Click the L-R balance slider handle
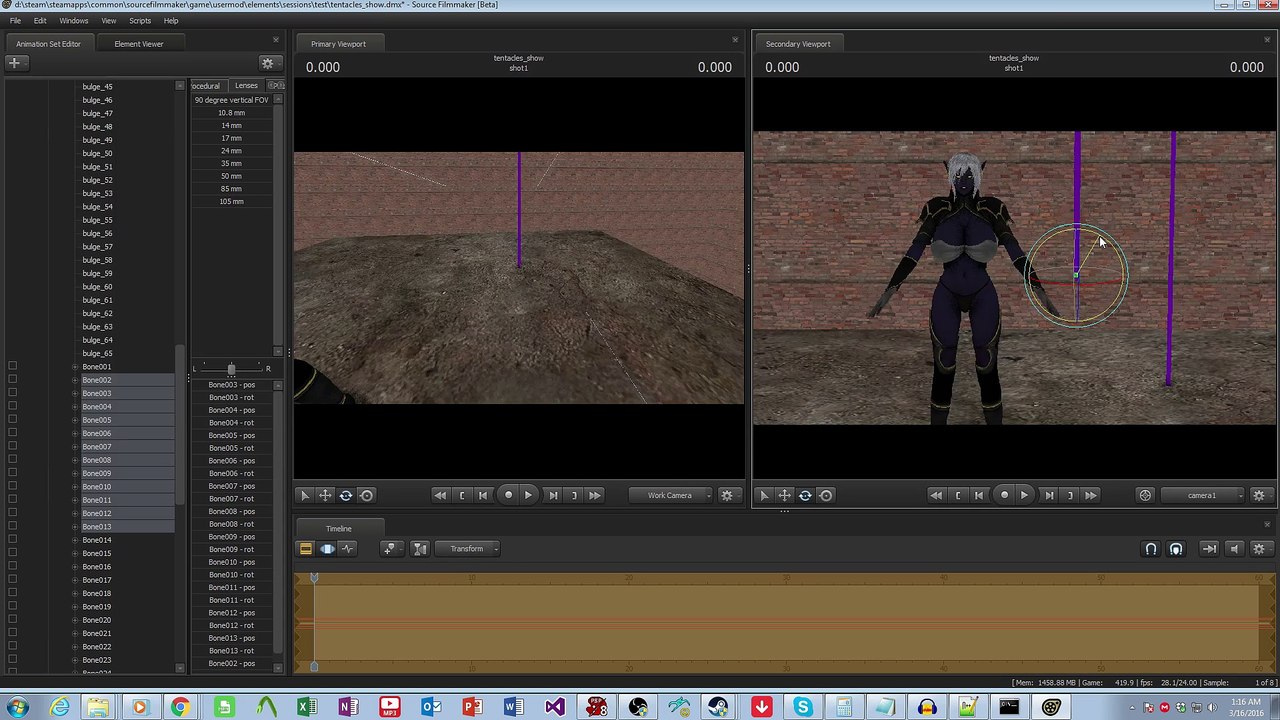1280x720 pixels. tap(231, 369)
